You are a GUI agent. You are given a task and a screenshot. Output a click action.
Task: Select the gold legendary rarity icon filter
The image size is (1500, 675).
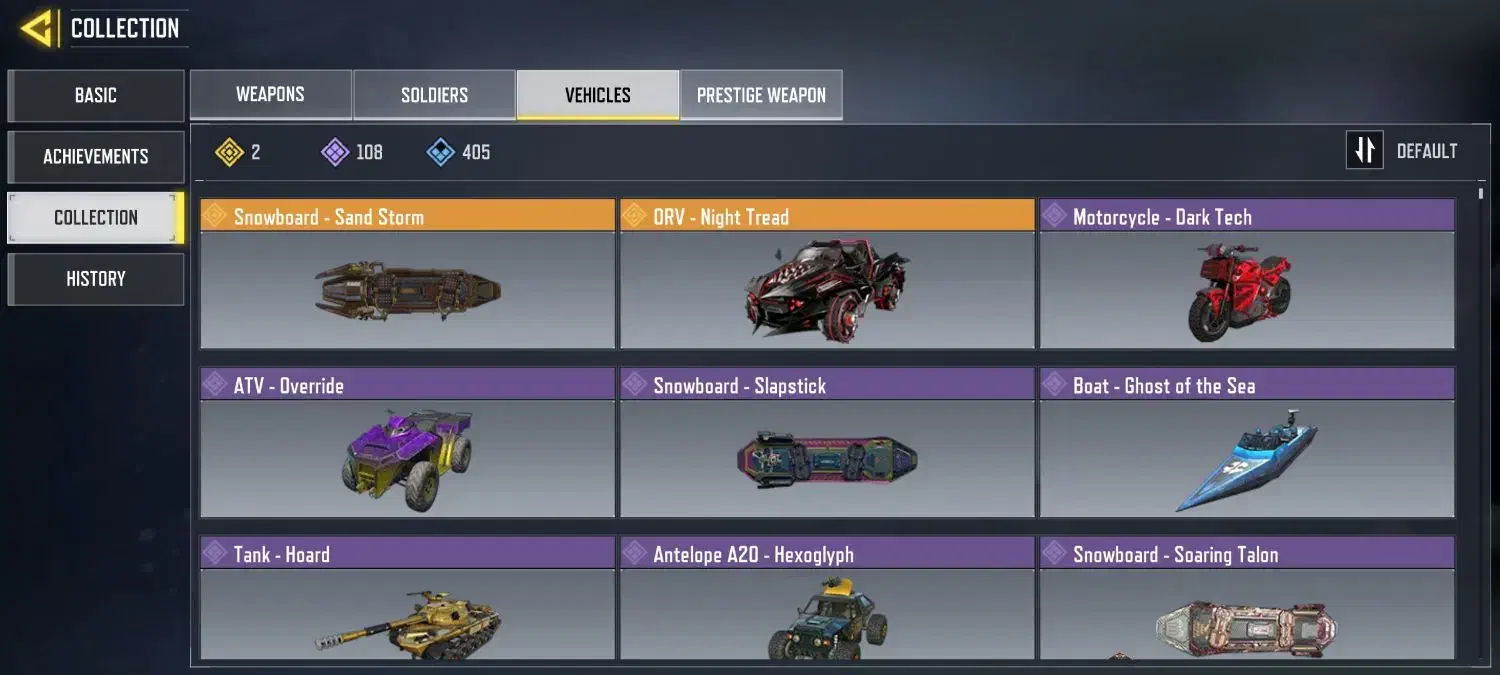(x=229, y=152)
